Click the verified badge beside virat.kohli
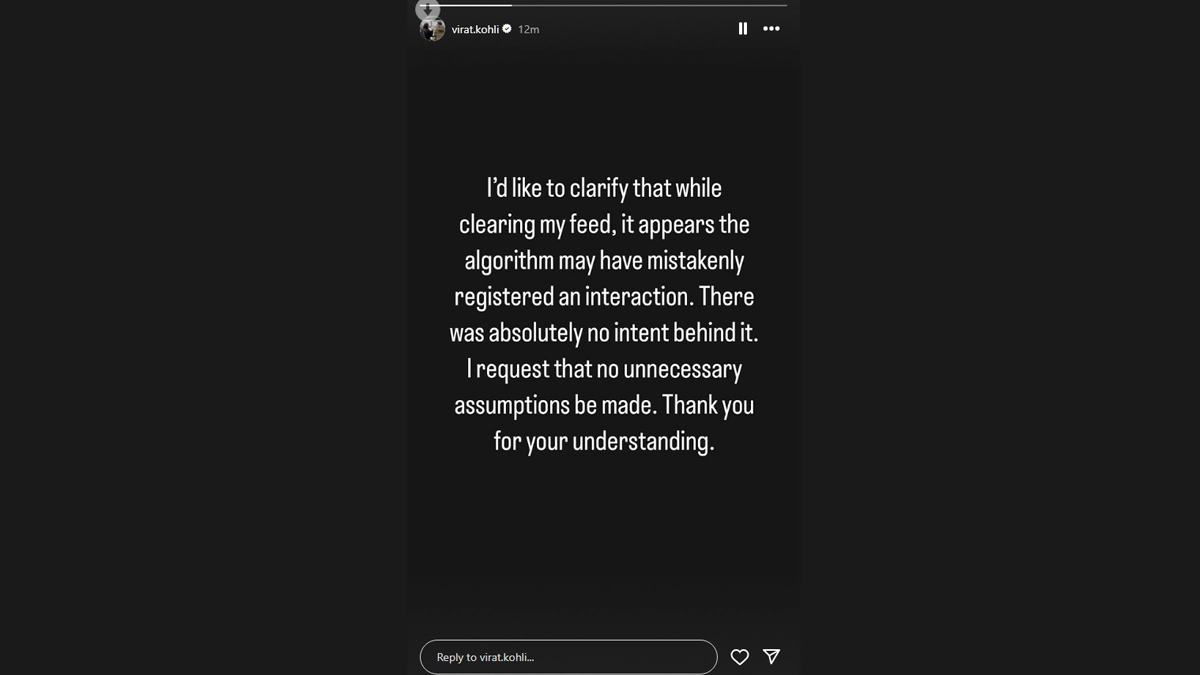Image resolution: width=1200 pixels, height=675 pixels. pos(507,30)
